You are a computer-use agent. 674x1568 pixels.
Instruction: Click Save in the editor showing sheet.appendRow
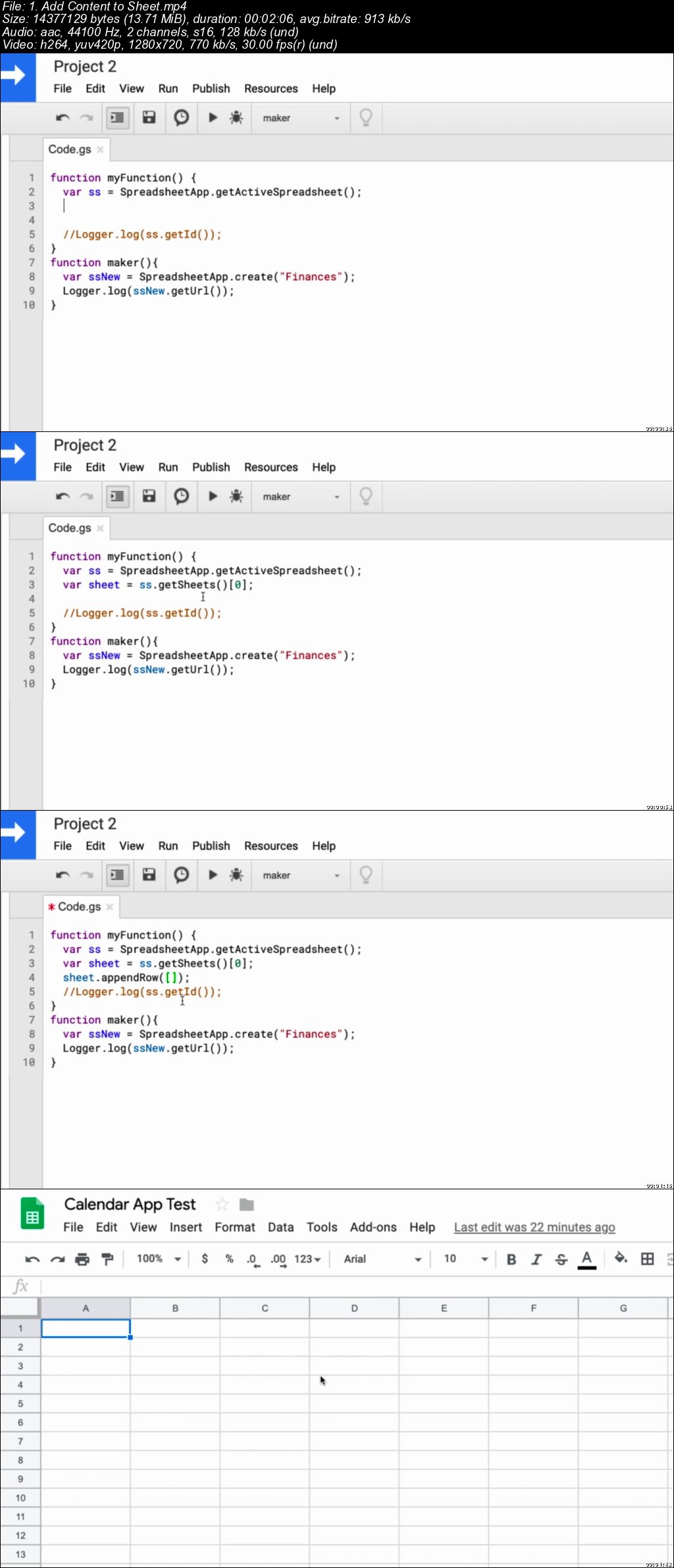coord(149,875)
